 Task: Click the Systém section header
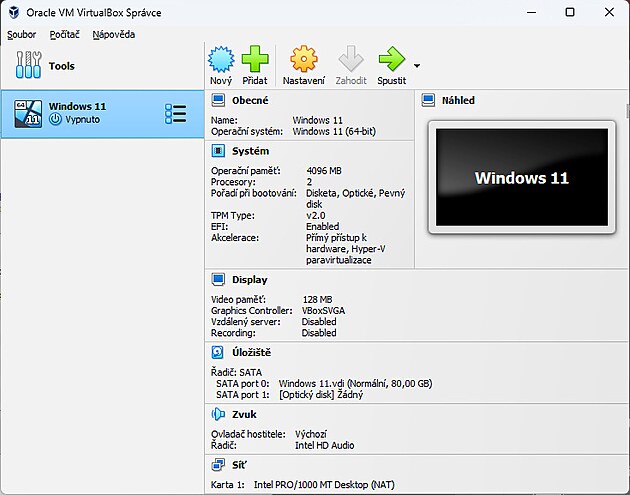pos(249,151)
